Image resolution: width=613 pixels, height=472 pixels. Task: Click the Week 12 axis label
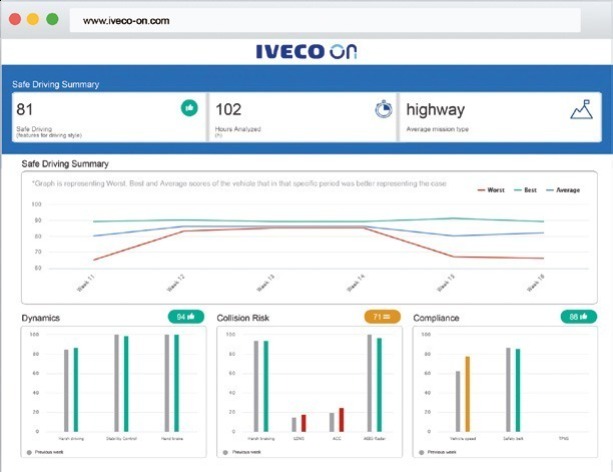[176, 283]
